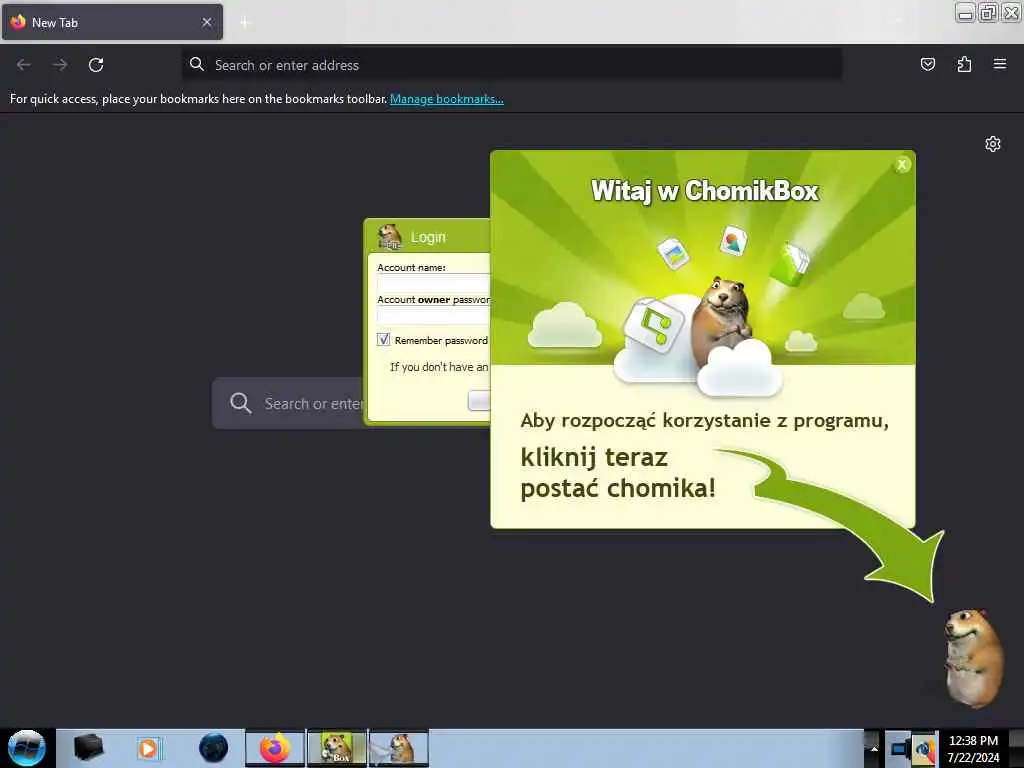1024x768 pixels.
Task: Go back to the previous page
Action: (24, 65)
